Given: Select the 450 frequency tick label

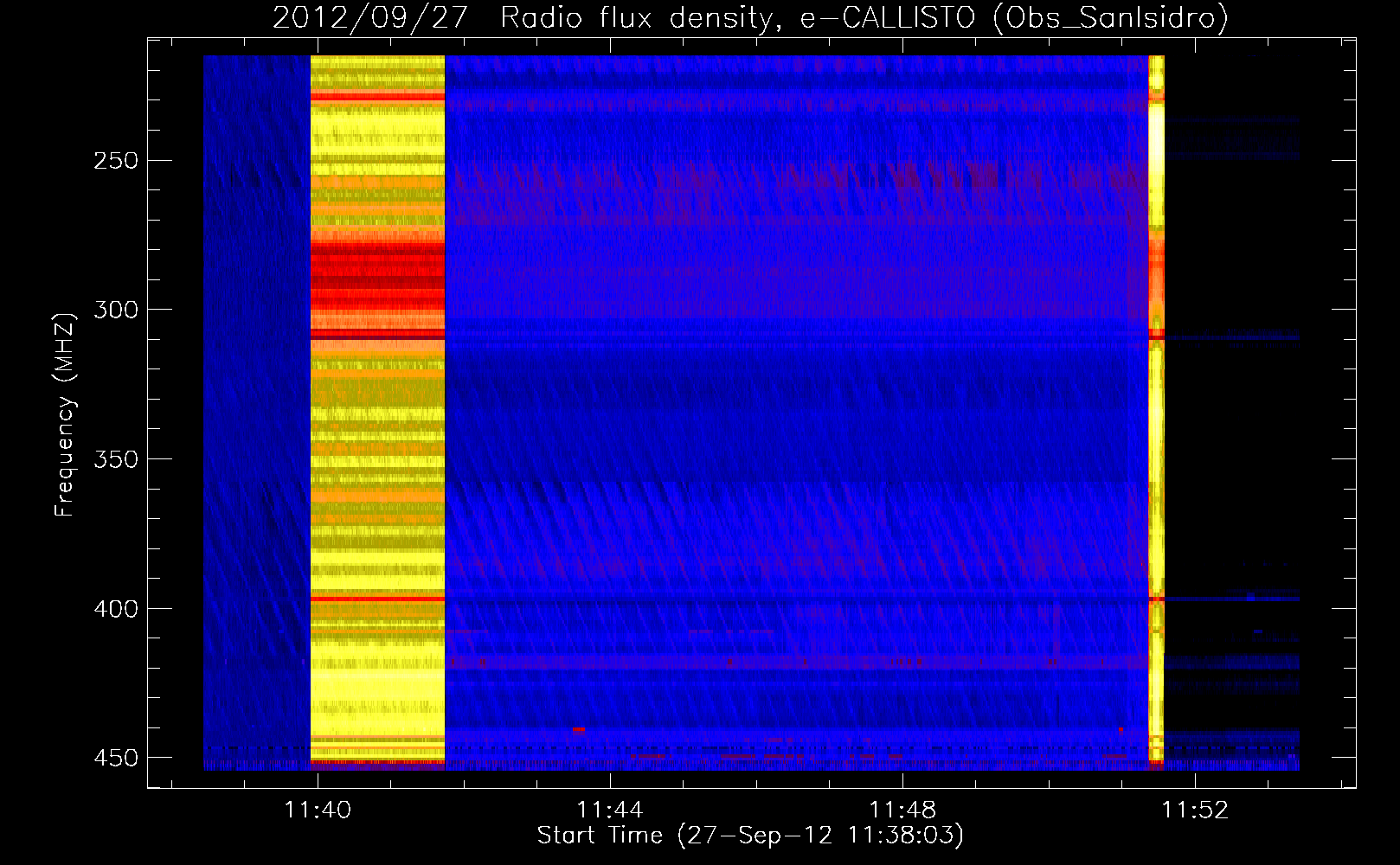Looking at the screenshot, I should click(115, 758).
